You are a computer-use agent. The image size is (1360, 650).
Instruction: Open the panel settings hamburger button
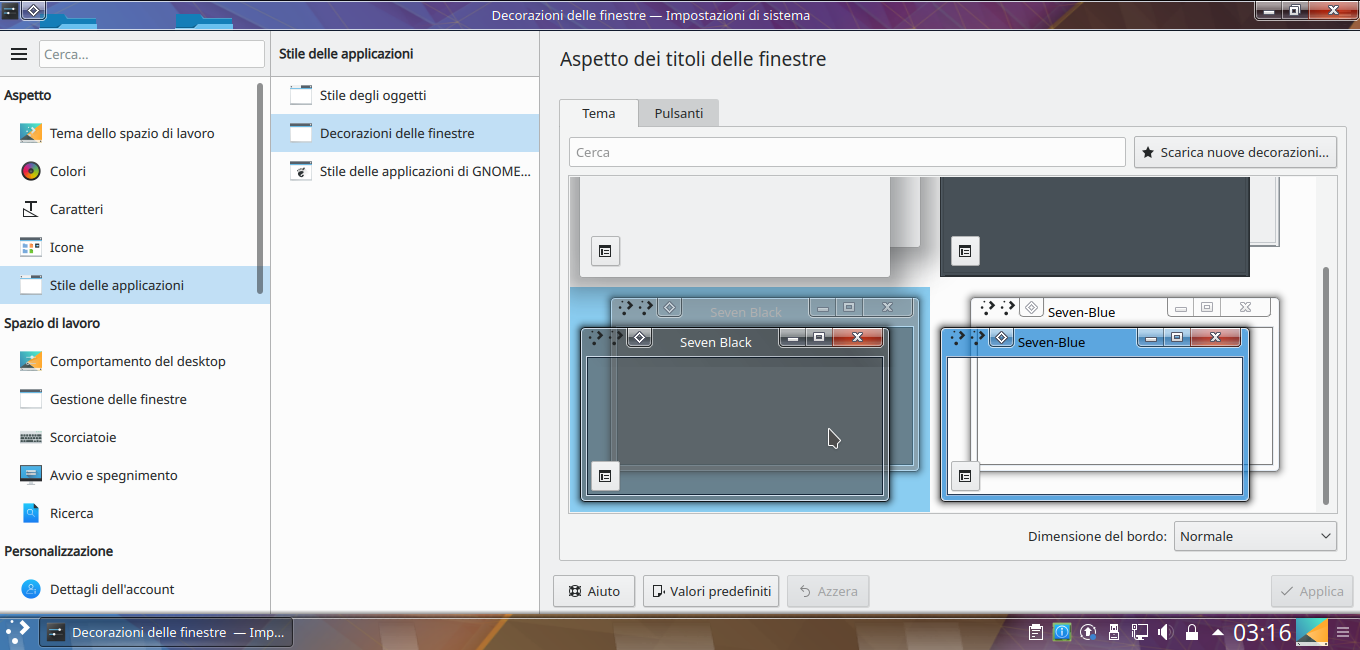1345,632
